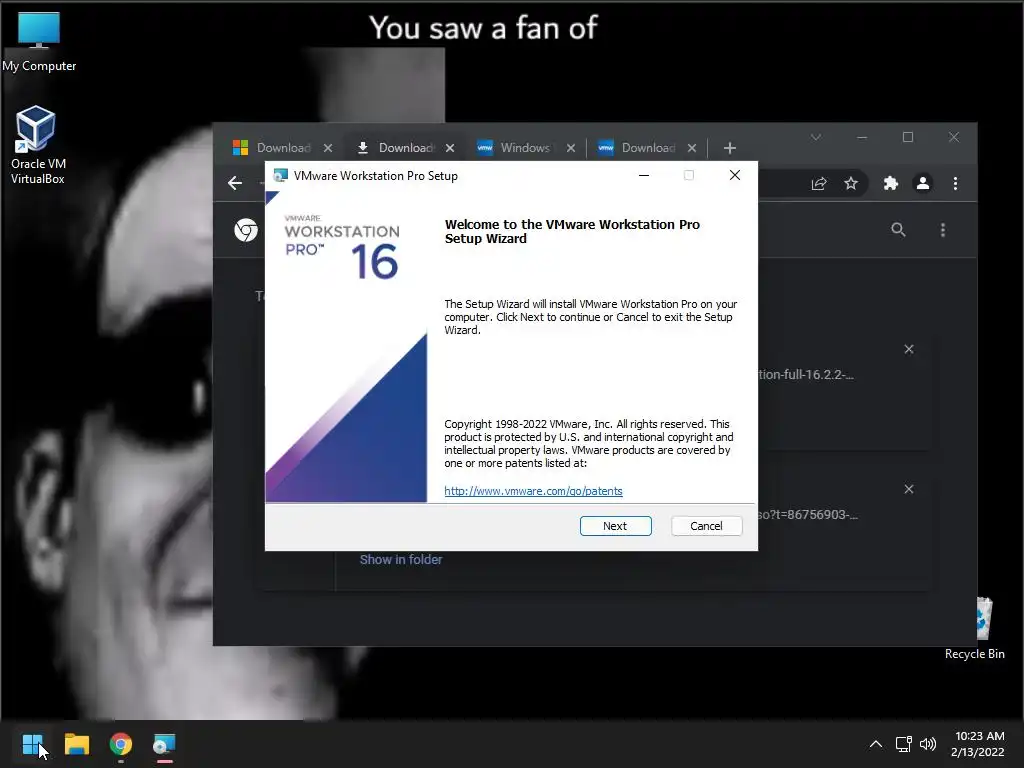Image resolution: width=1024 pixels, height=768 pixels.
Task: Close the VMware setup wizard window
Action: pos(735,175)
